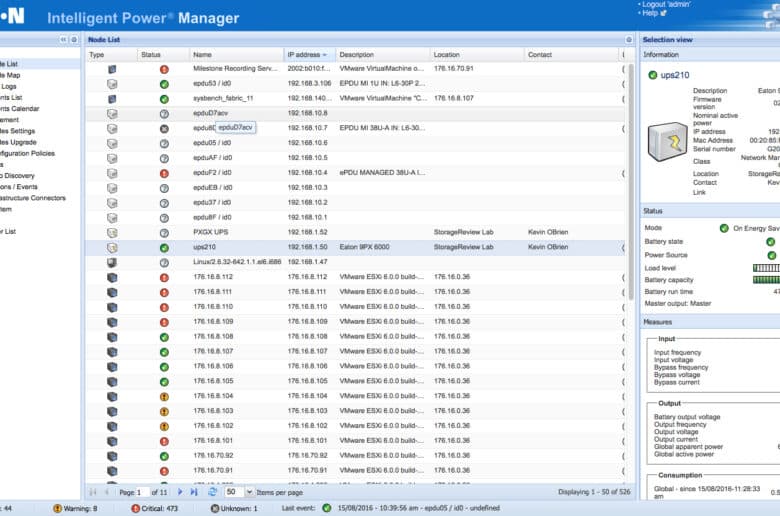The width and height of the screenshot is (780, 516).
Task: Open Upgrade item in left navigation
Action: pos(18,142)
